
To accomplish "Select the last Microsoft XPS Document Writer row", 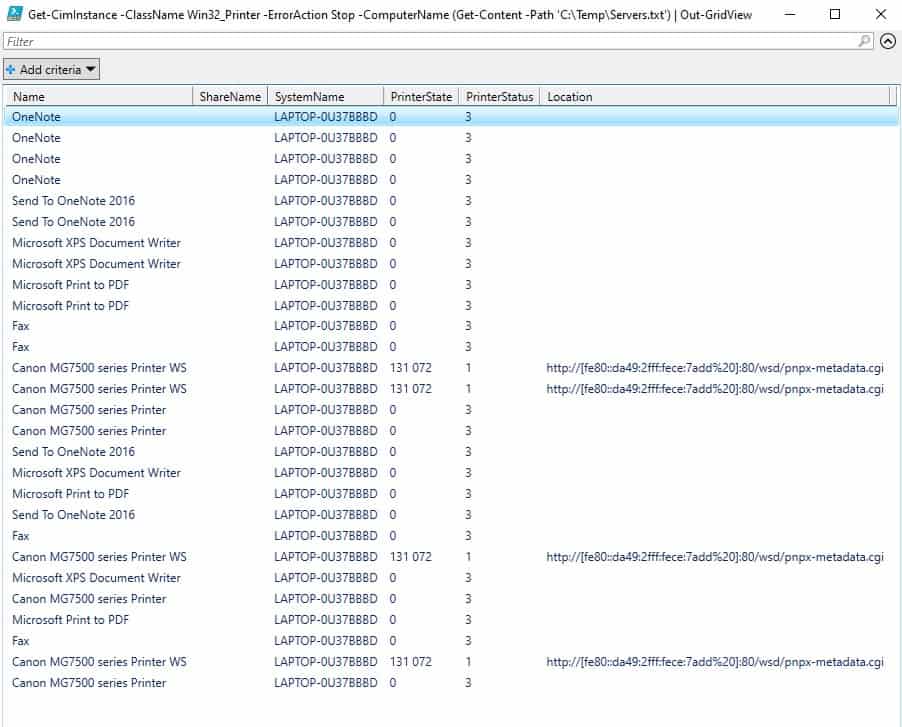I will click(x=452, y=577).
